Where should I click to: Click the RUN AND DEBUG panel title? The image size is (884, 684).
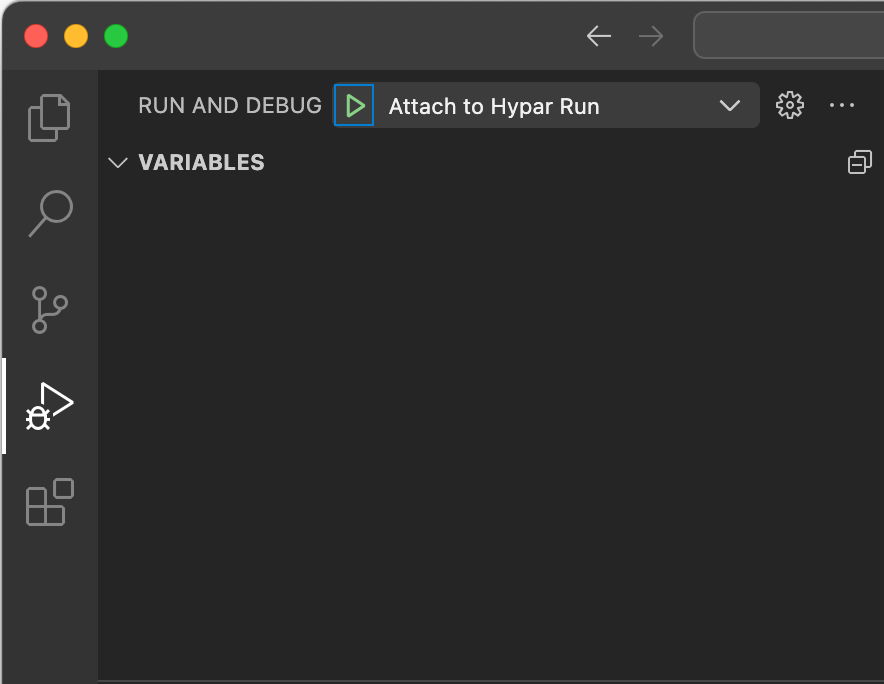[230, 105]
